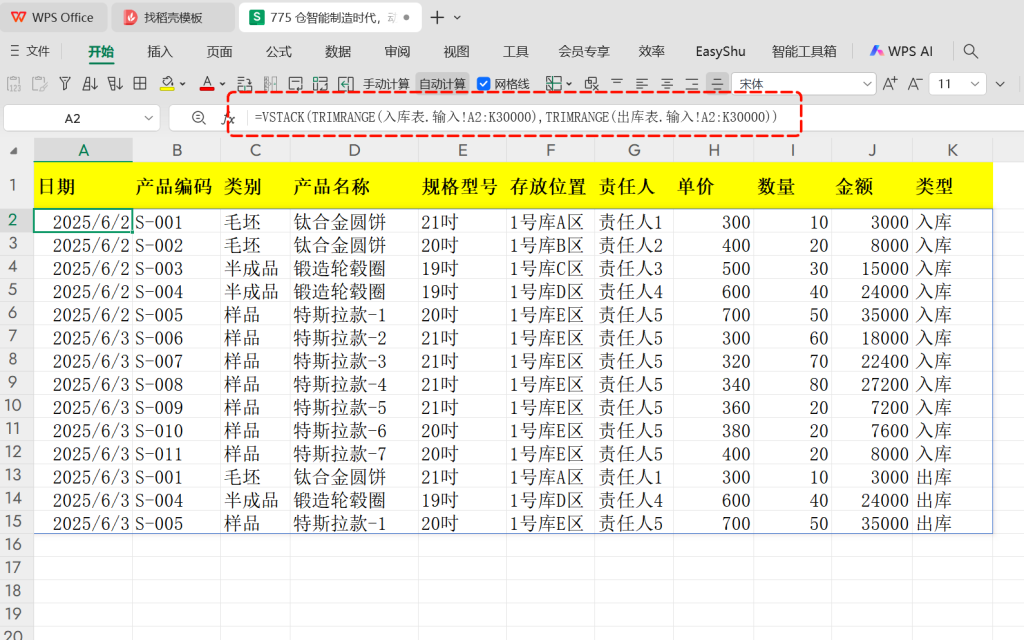Click the top align icon

(617, 84)
